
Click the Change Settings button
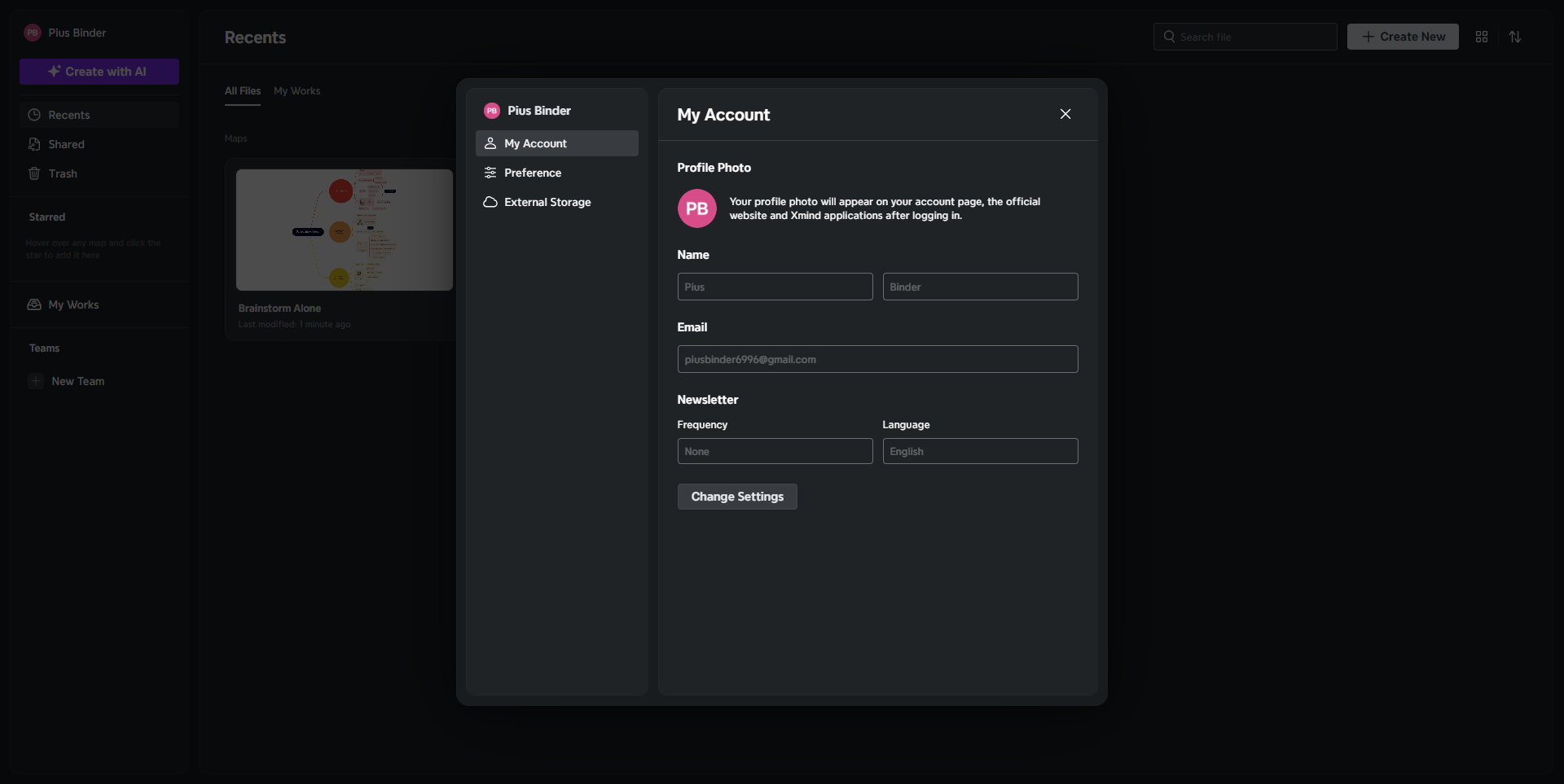coord(736,497)
